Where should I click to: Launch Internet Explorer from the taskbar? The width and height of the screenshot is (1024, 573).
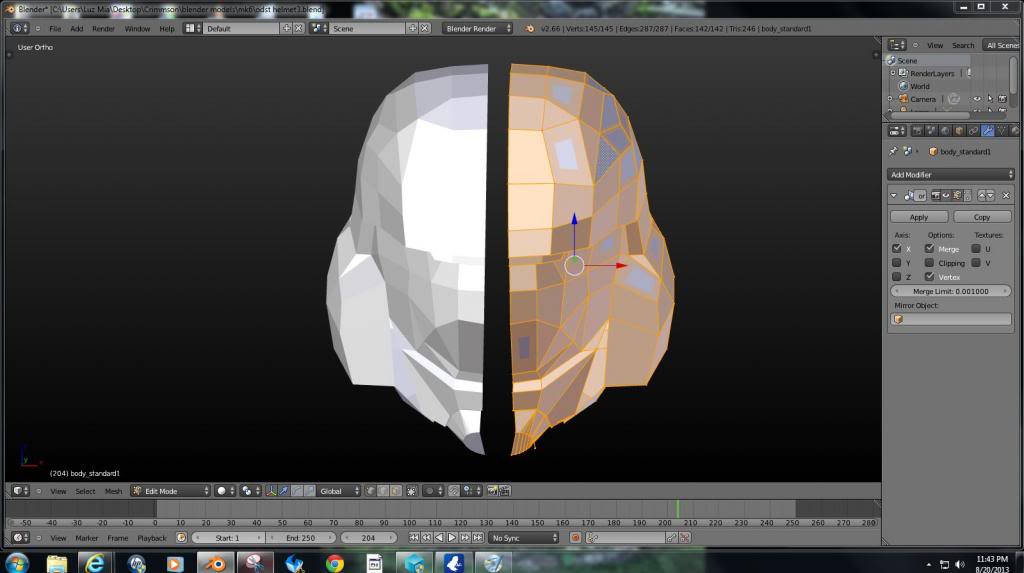(96, 563)
